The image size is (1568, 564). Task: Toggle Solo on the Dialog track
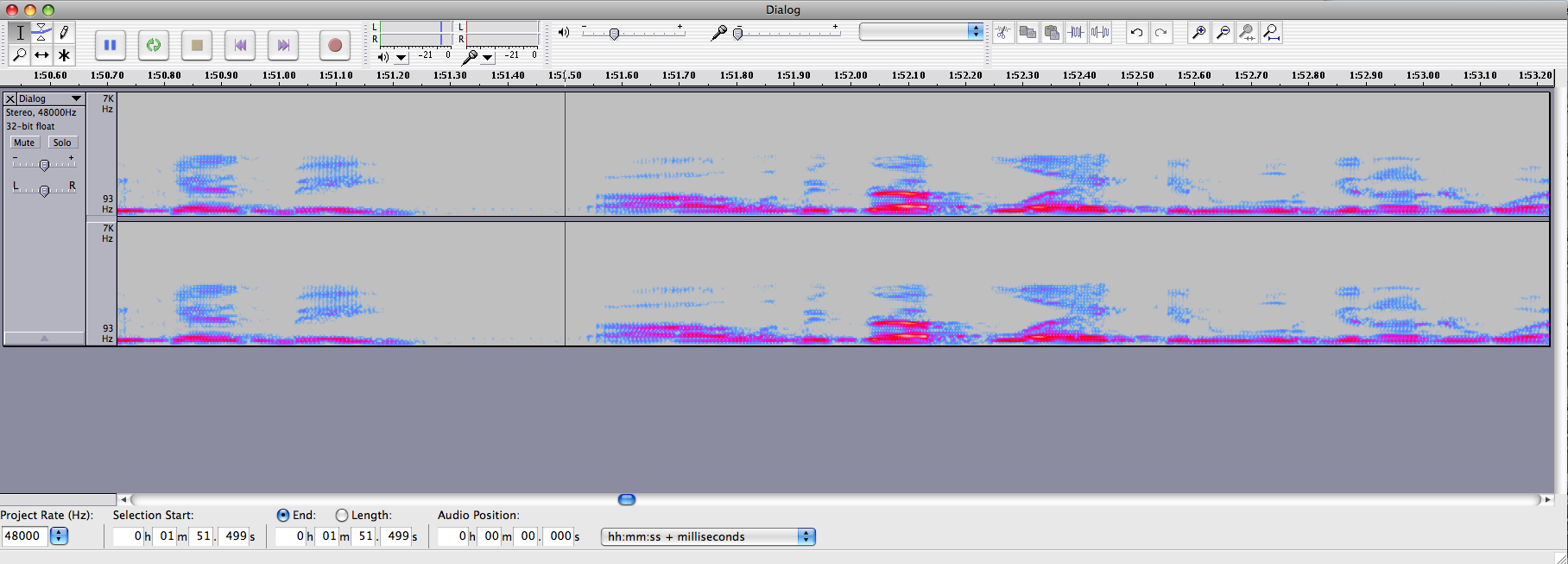62,143
